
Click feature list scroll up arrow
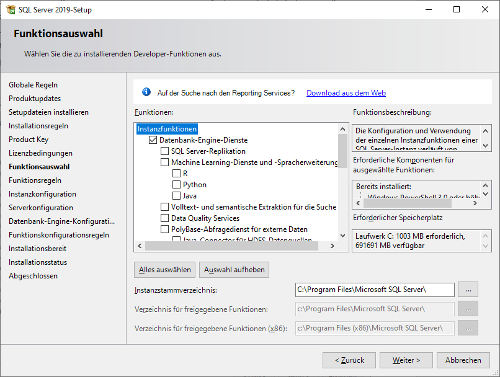(343, 129)
